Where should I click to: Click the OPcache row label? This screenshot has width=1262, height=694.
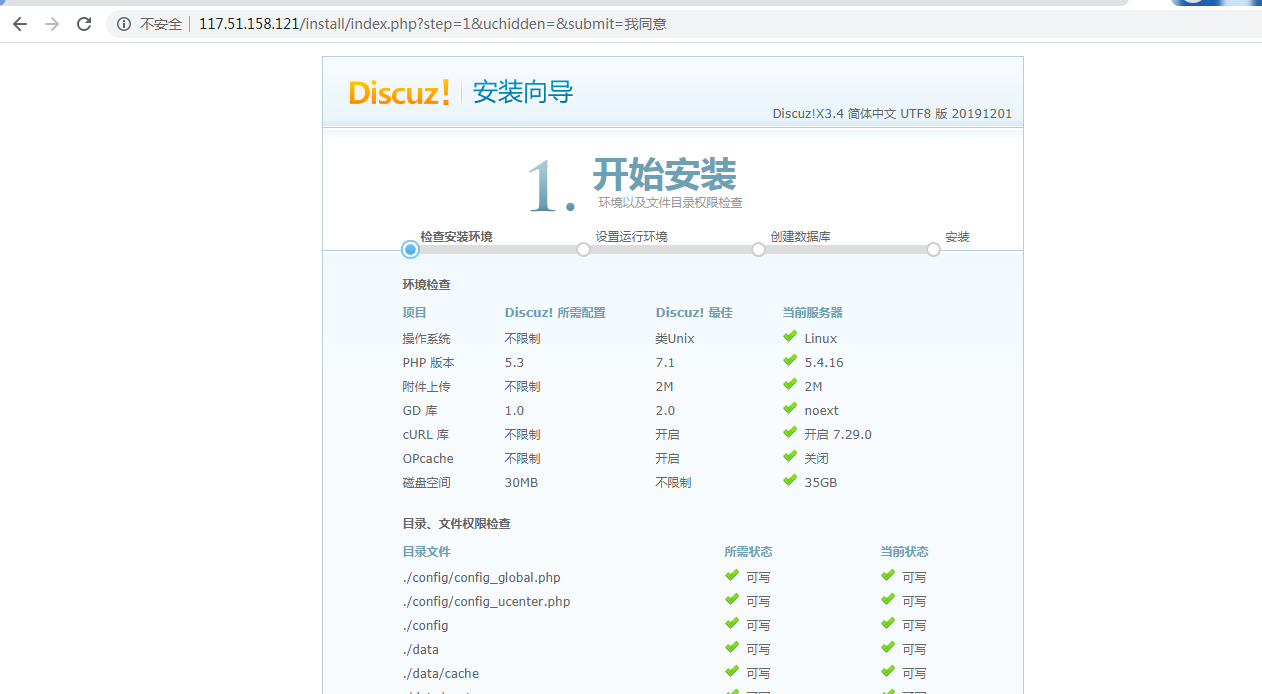pyautogui.click(x=428, y=459)
